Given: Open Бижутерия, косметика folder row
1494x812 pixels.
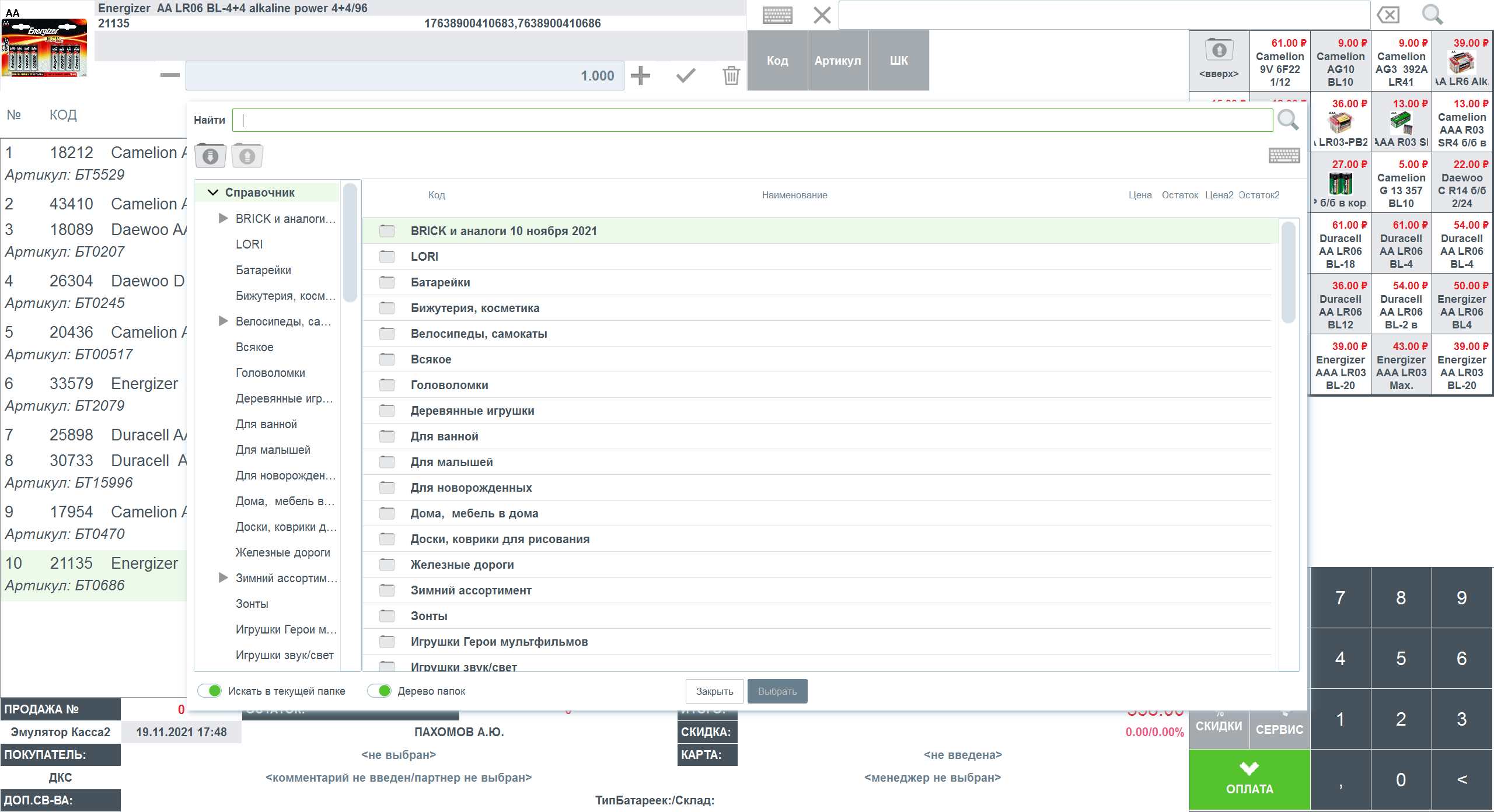Looking at the screenshot, I should (x=817, y=308).
